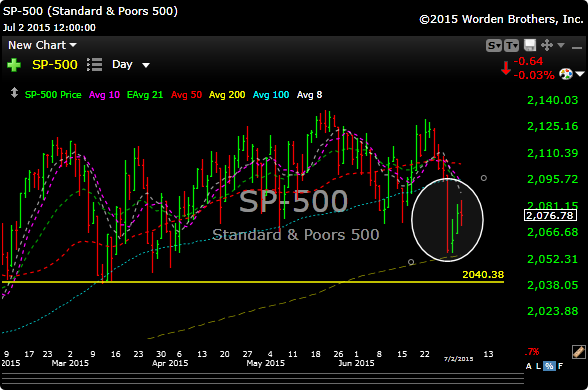The width and height of the screenshot is (588, 390).
Task: Click the Mar 2015 label on date axis
Action: [70, 363]
